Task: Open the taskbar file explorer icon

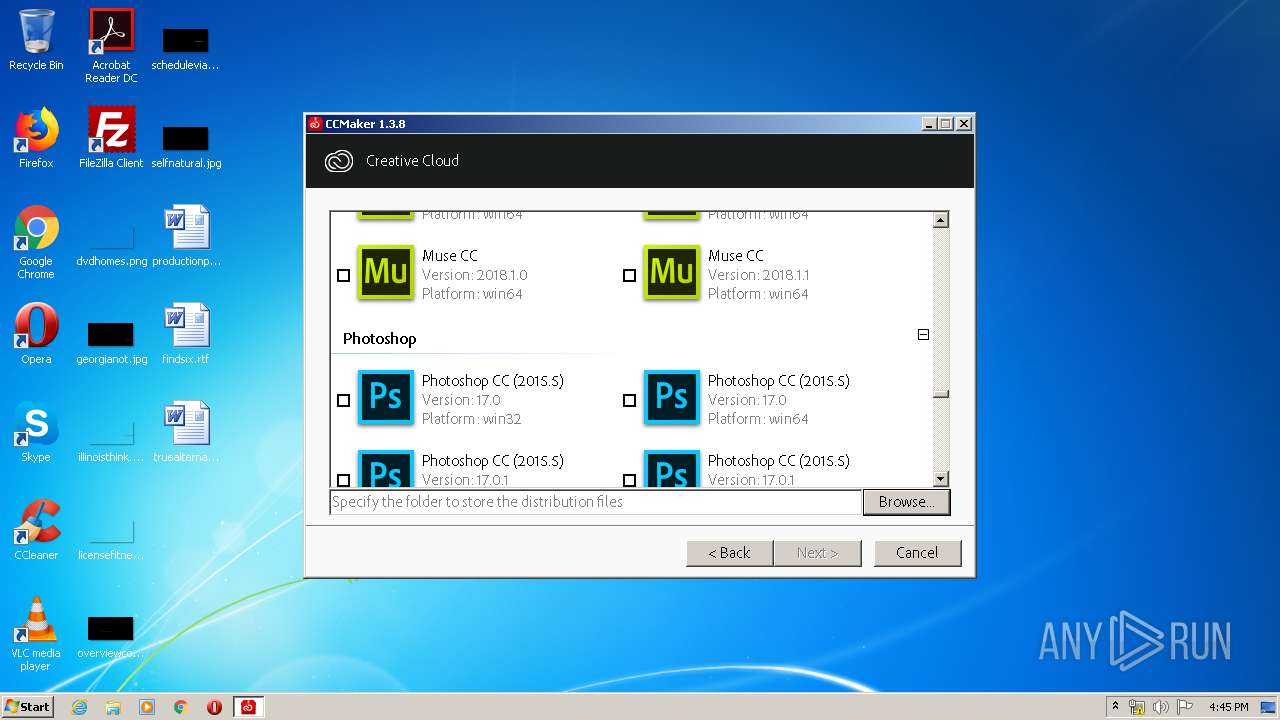Action: 113,707
